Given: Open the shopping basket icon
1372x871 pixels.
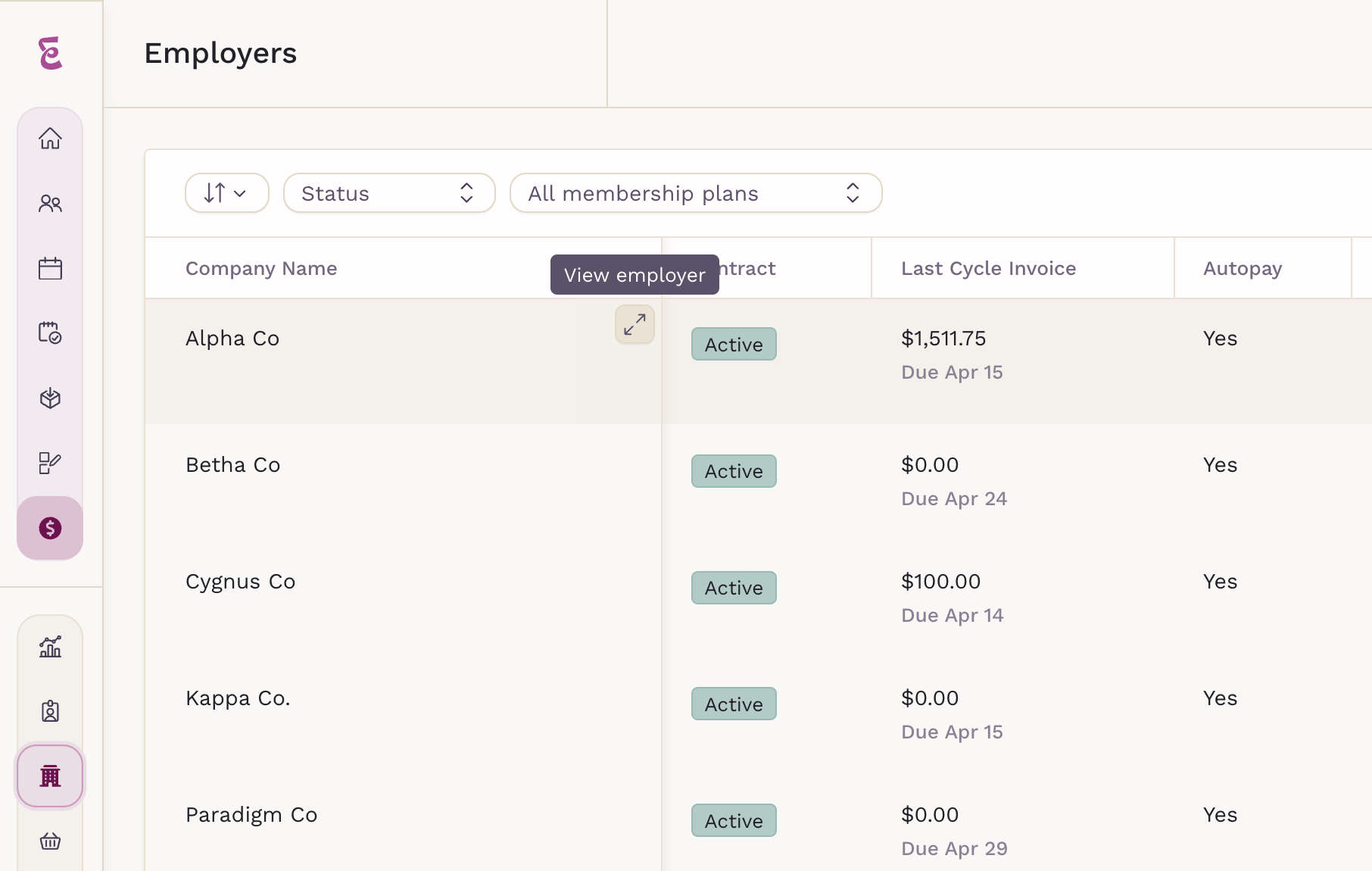Looking at the screenshot, I should pyautogui.click(x=50, y=841).
